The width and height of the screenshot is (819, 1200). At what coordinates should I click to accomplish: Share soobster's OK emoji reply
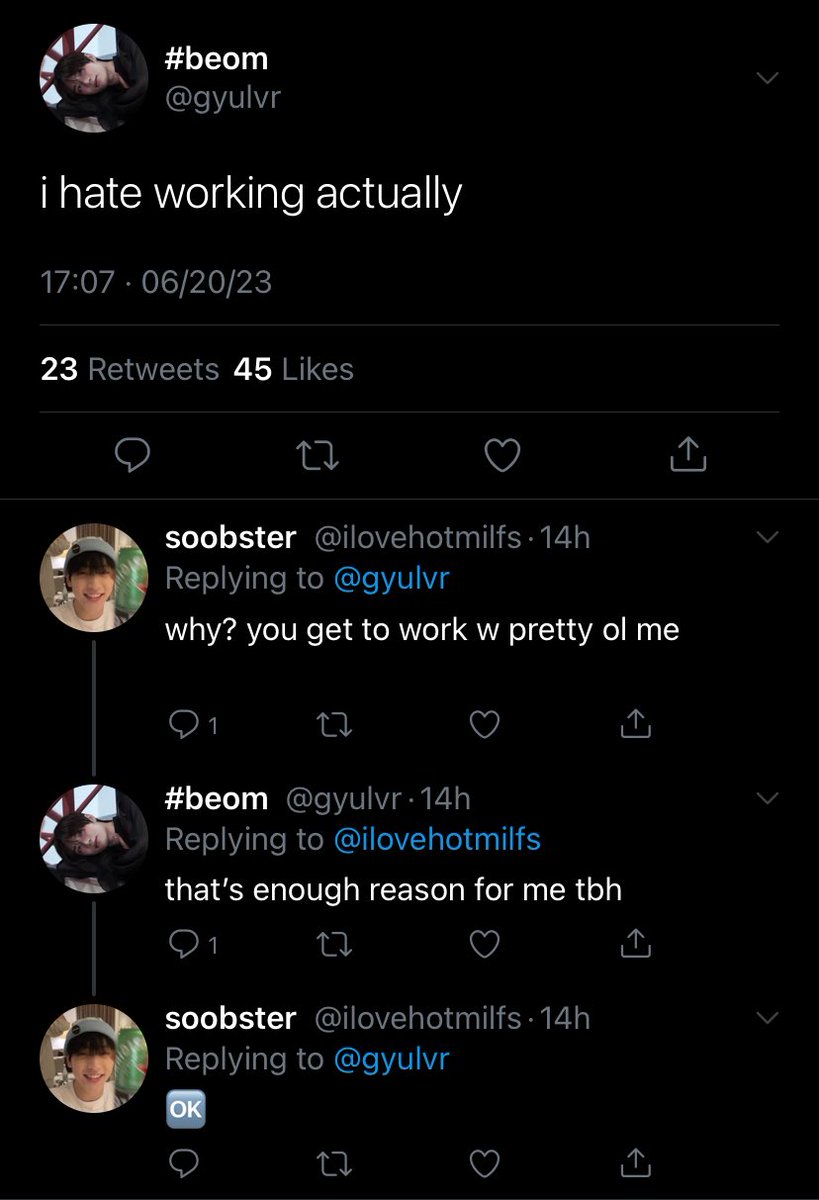pyautogui.click(x=635, y=1161)
